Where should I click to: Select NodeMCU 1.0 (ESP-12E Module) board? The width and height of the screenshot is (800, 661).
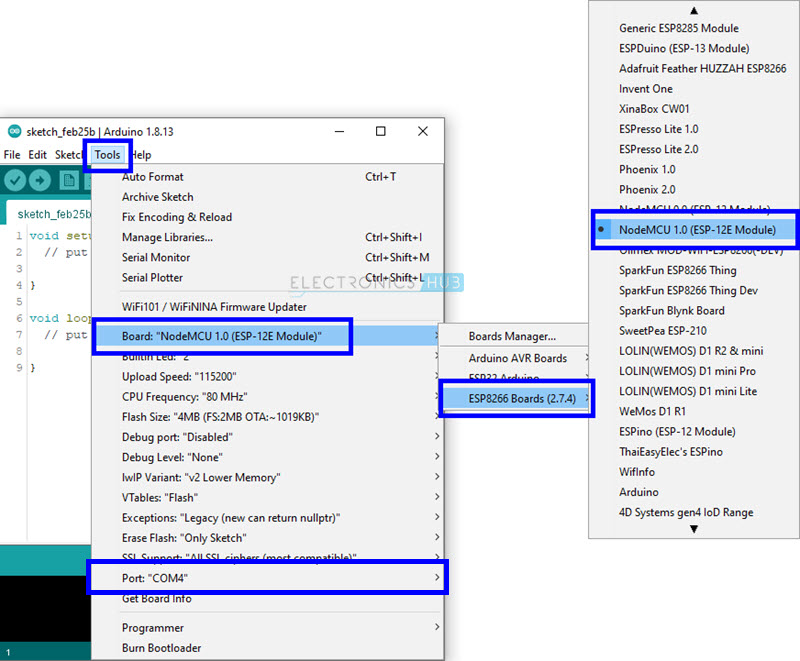coord(697,229)
